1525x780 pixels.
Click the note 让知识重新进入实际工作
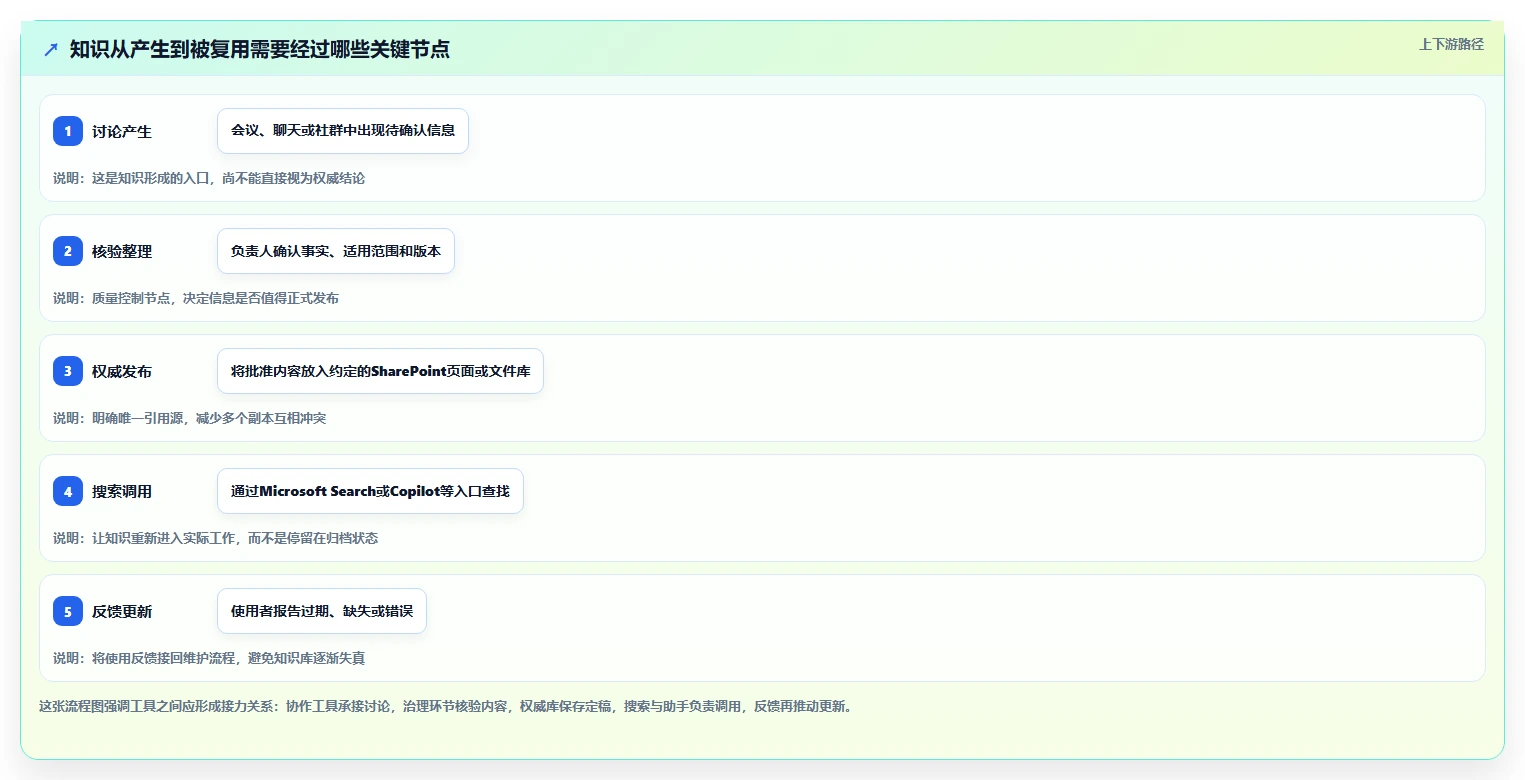[163, 538]
